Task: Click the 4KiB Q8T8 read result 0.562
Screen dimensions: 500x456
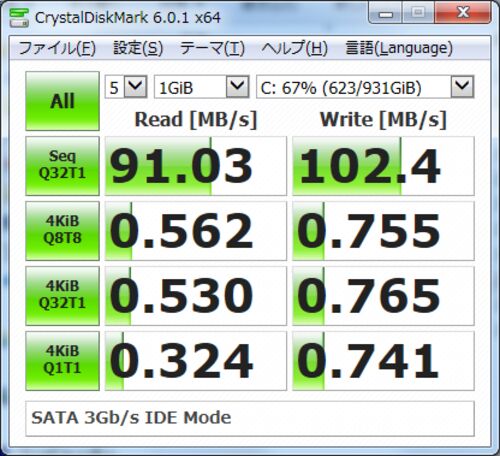Action: [x=196, y=231]
